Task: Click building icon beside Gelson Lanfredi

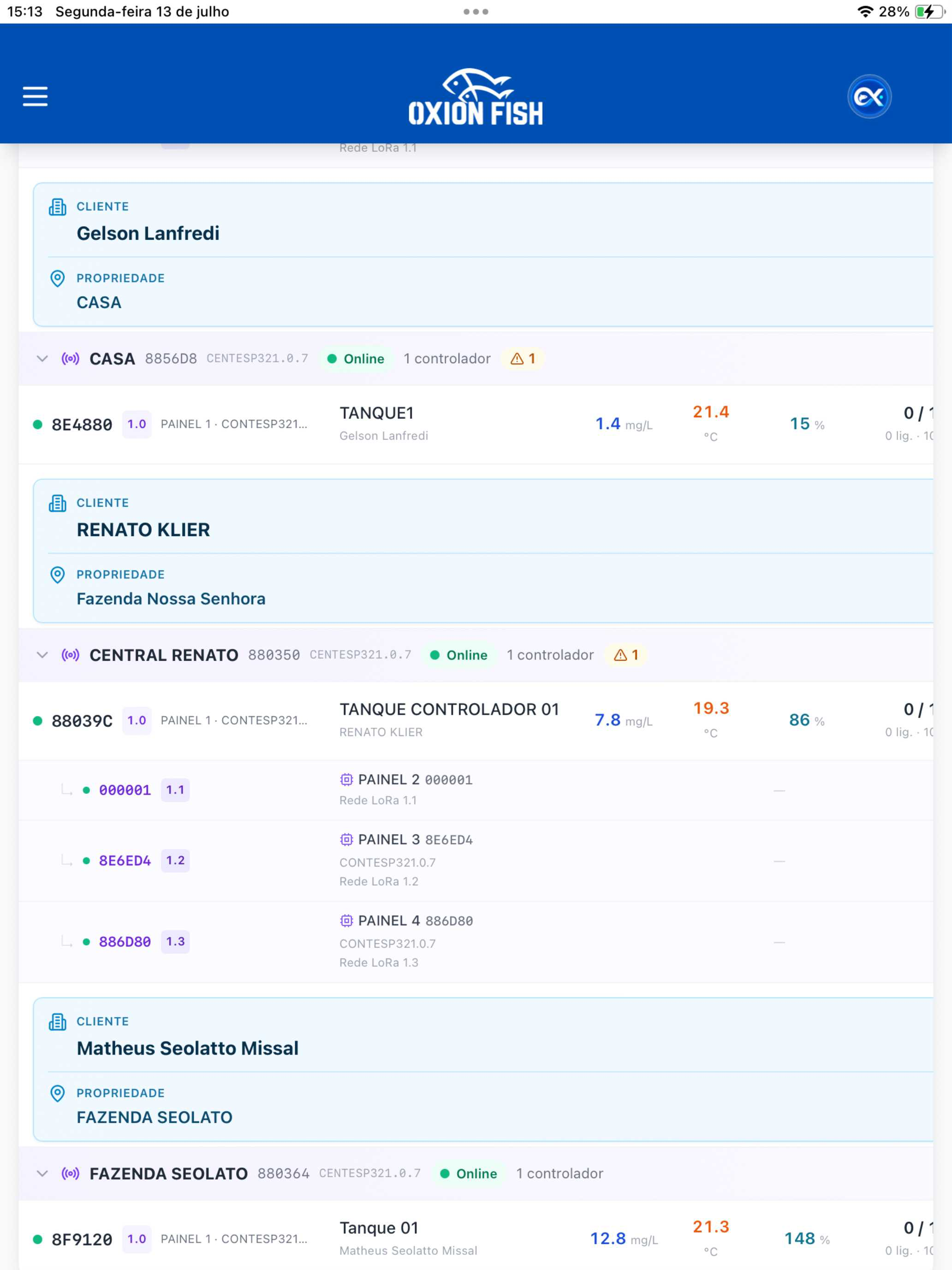Action: point(57,207)
